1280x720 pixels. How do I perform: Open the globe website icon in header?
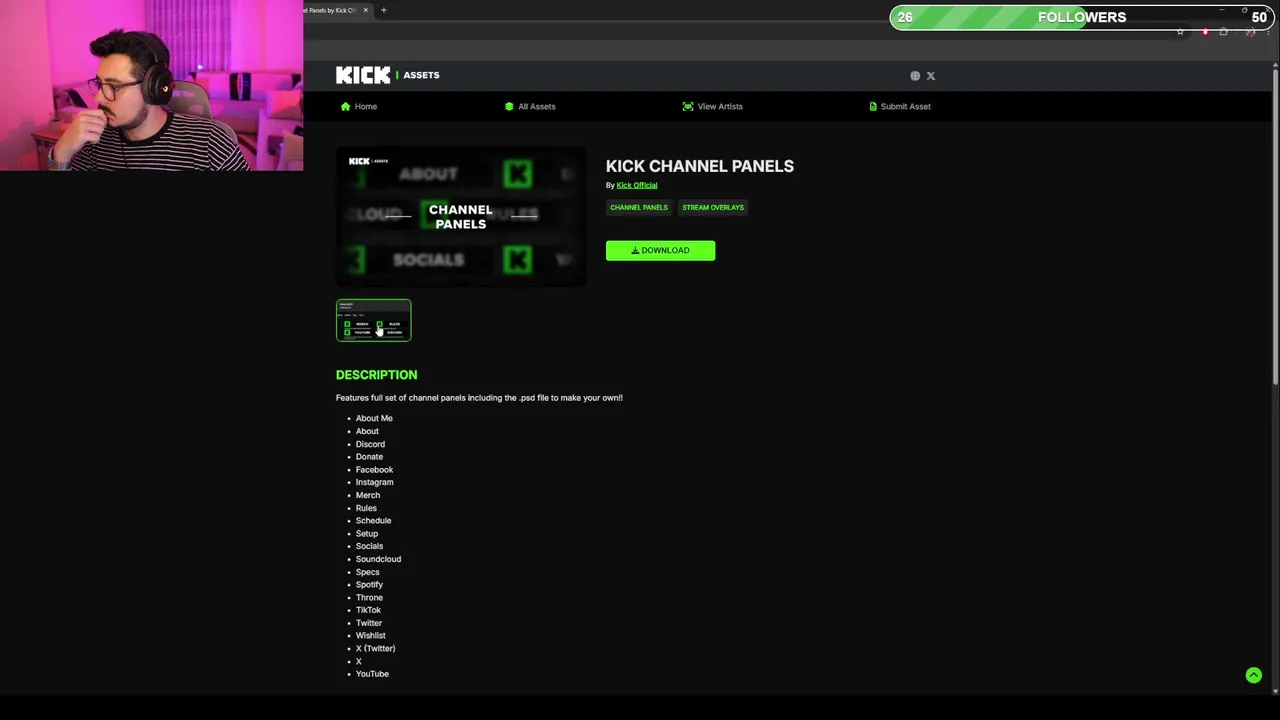[915, 76]
